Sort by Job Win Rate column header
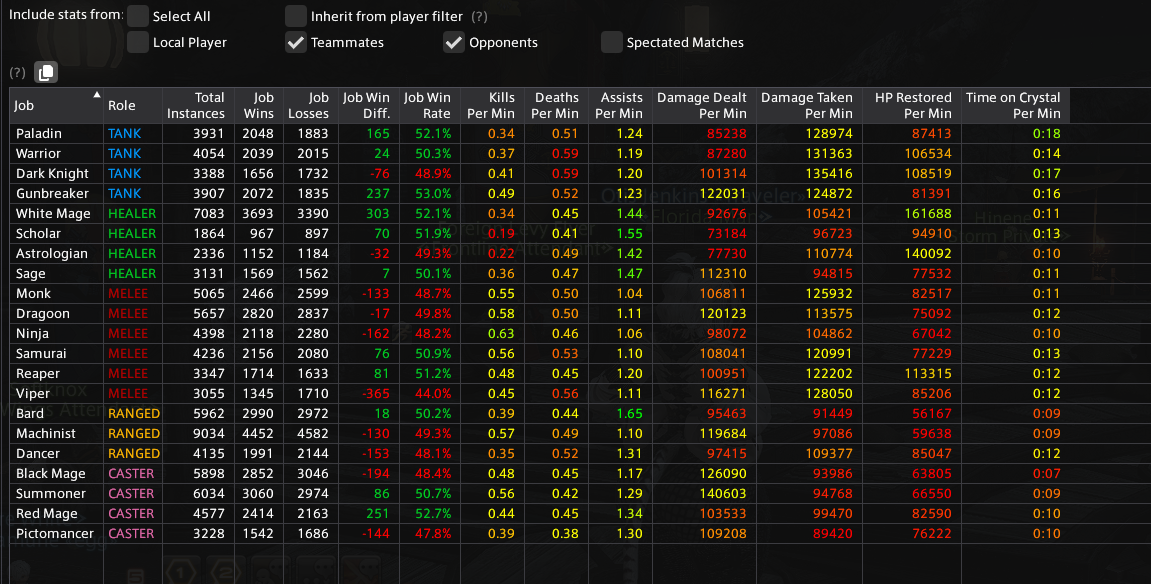This screenshot has width=1151, height=584. tap(429, 106)
